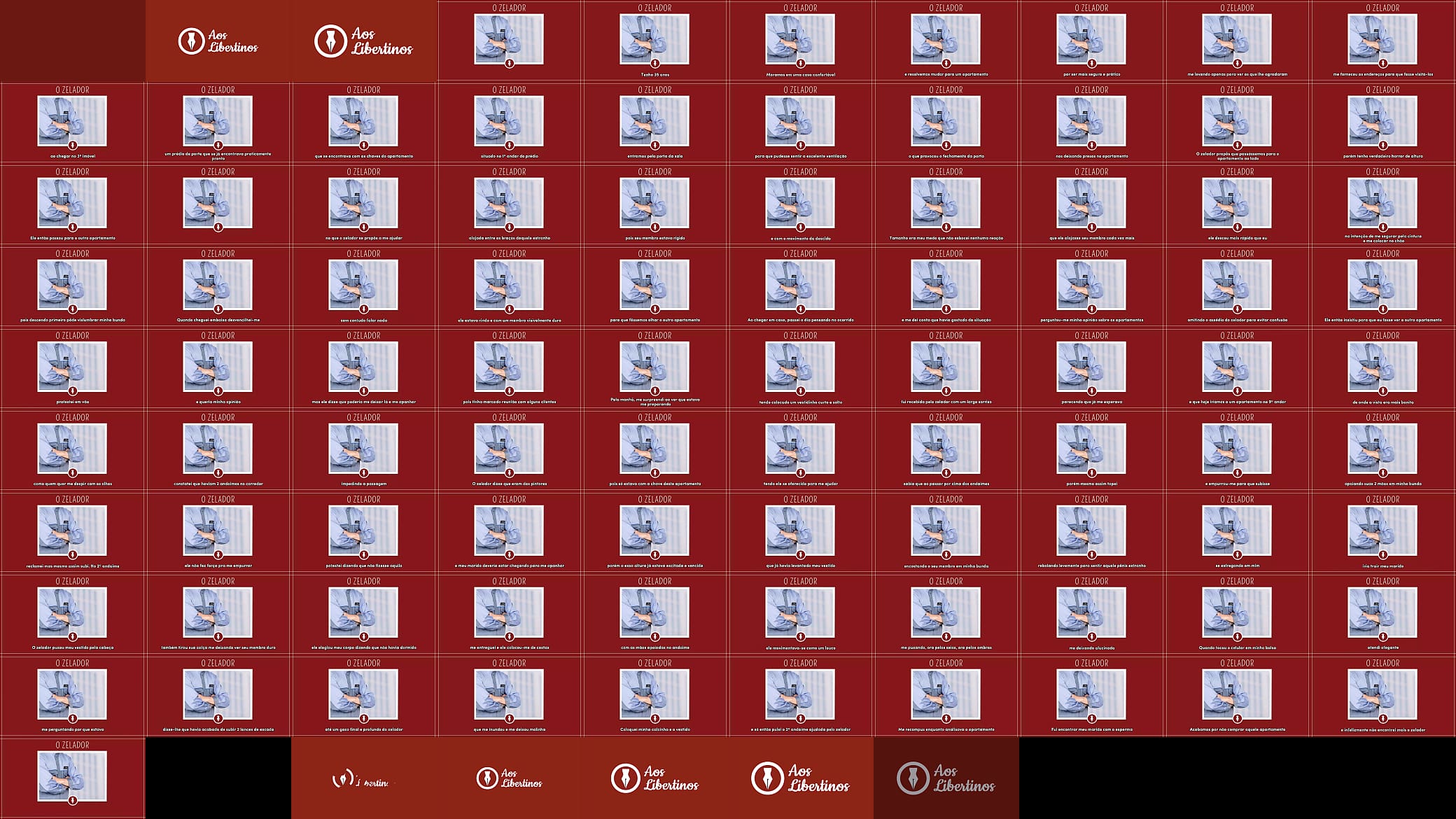Click 'O ZELADOR' title on 'me levando apenas' frame

[1237, 8]
